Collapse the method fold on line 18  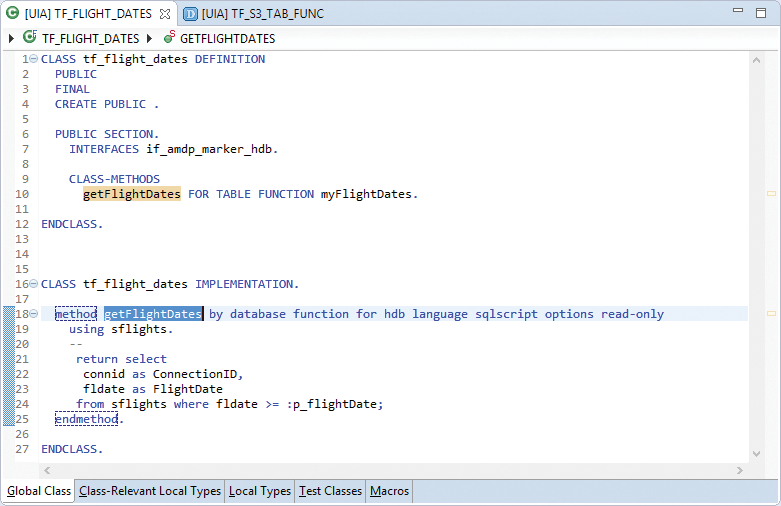tap(33, 314)
